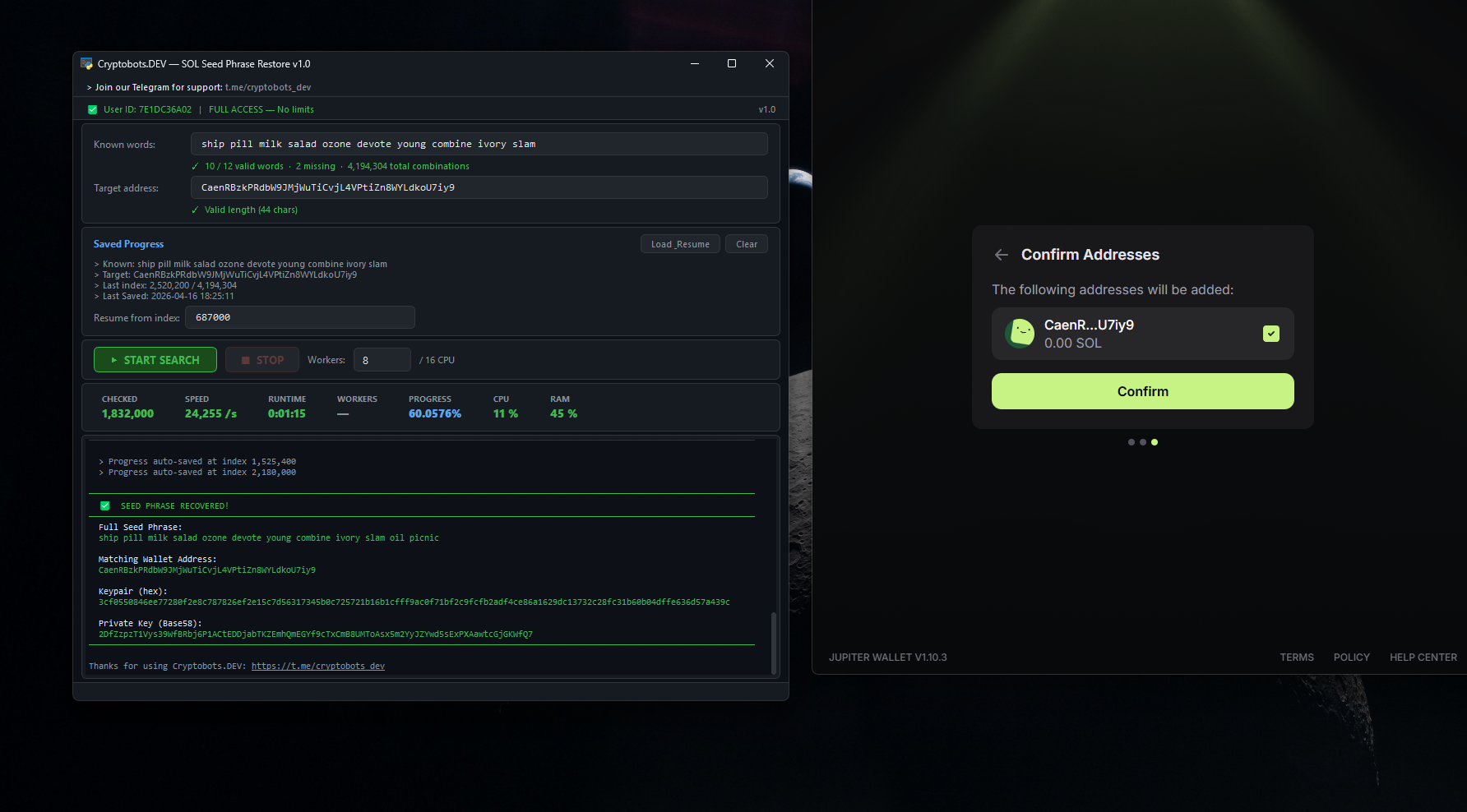The width and height of the screenshot is (1467, 812).
Task: Click the Cryptobots app icon in title bar
Action: tap(86, 64)
